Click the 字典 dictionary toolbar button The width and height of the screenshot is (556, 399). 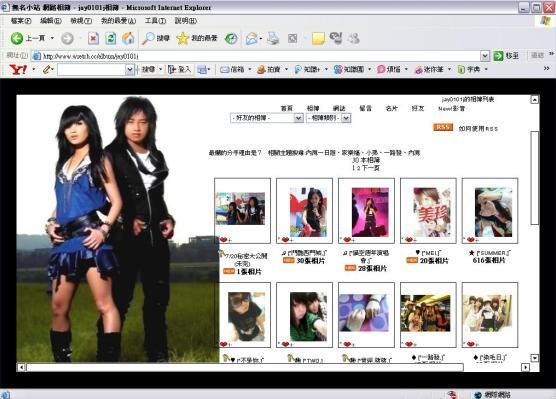coord(469,70)
